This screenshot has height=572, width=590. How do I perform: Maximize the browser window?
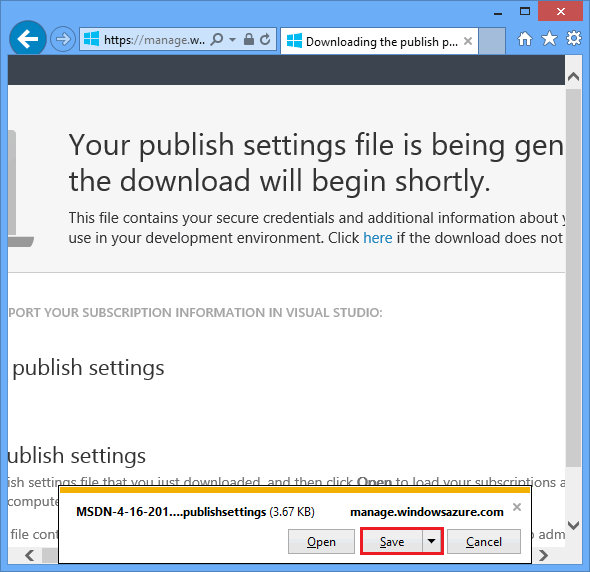(525, 11)
